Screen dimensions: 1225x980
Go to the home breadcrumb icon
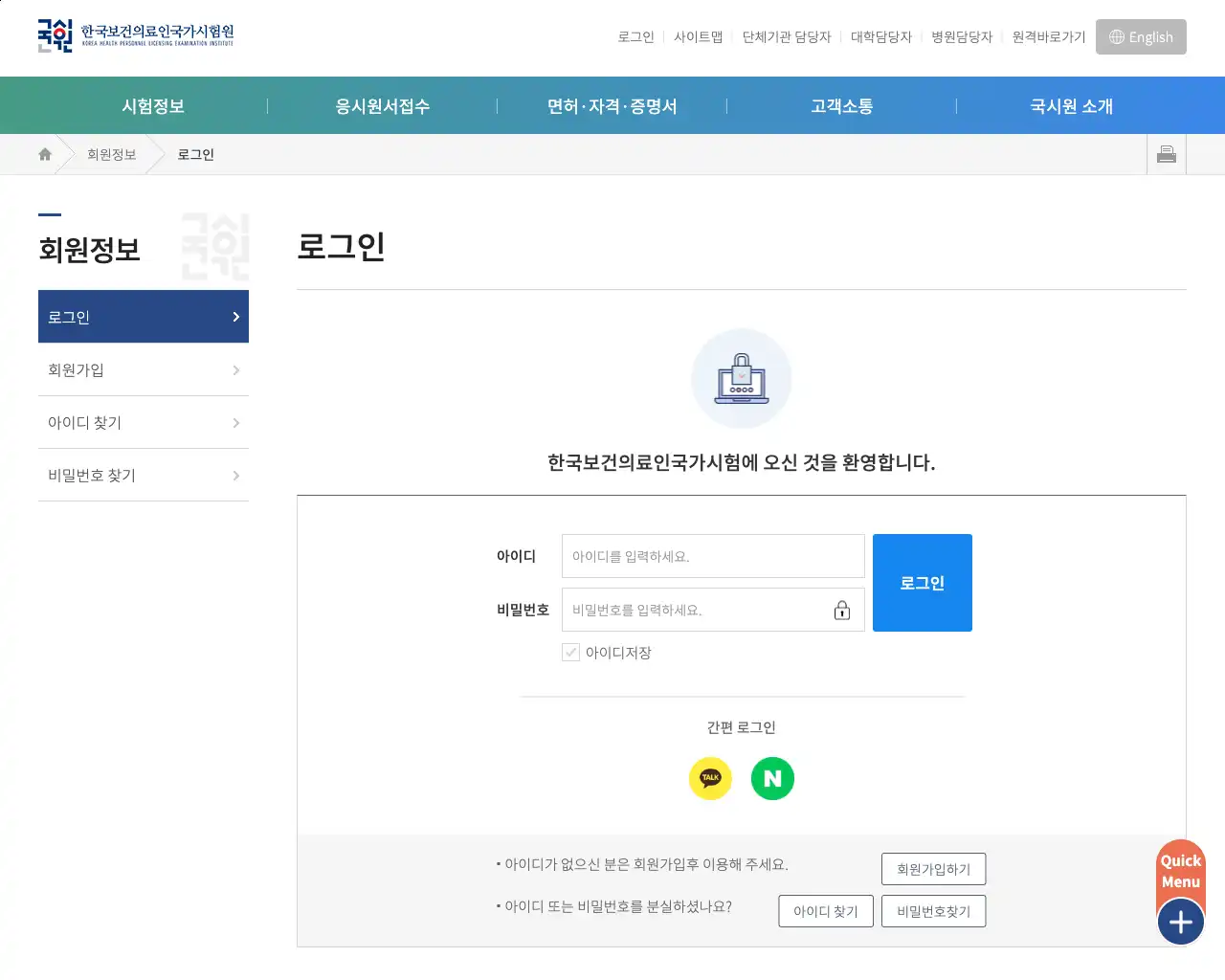tap(45, 154)
